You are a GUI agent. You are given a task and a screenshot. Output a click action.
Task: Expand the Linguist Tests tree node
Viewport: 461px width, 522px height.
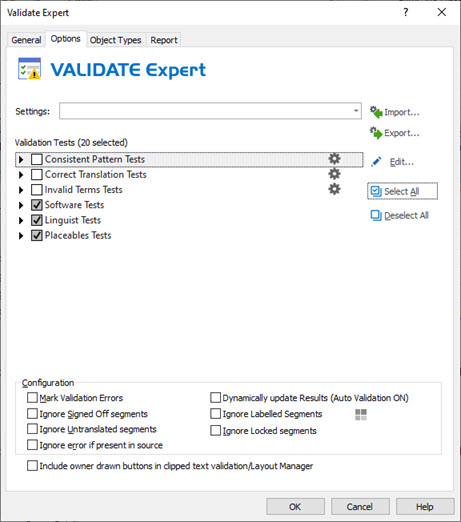[x=21, y=220]
